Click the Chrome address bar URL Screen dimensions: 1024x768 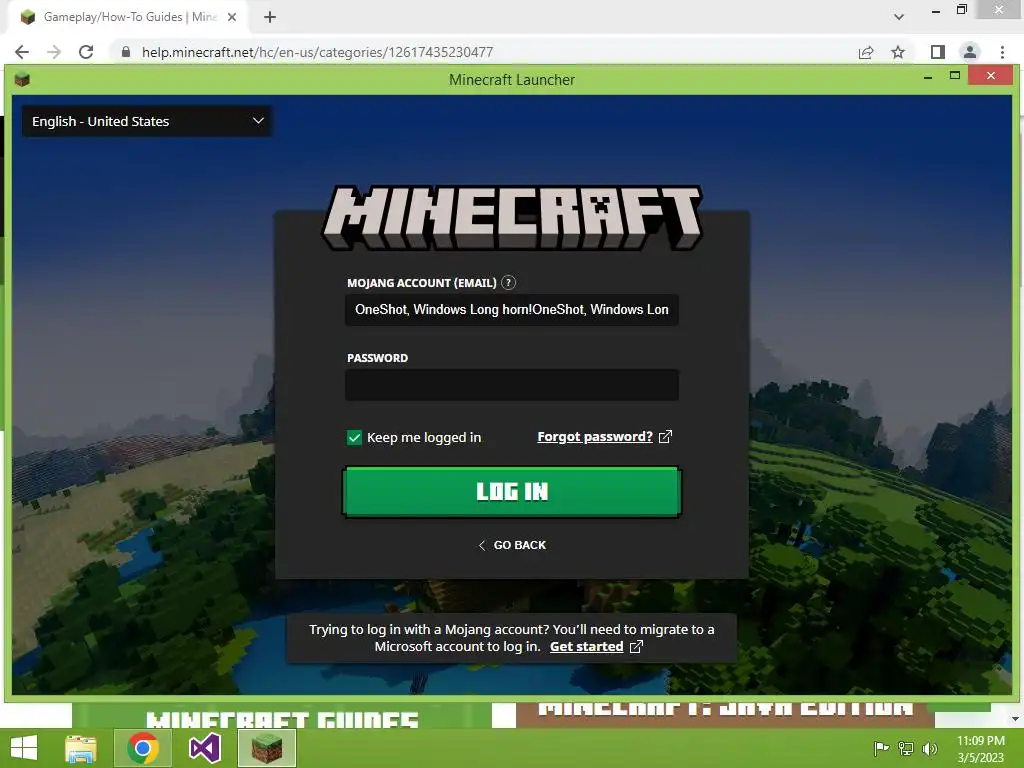317,52
